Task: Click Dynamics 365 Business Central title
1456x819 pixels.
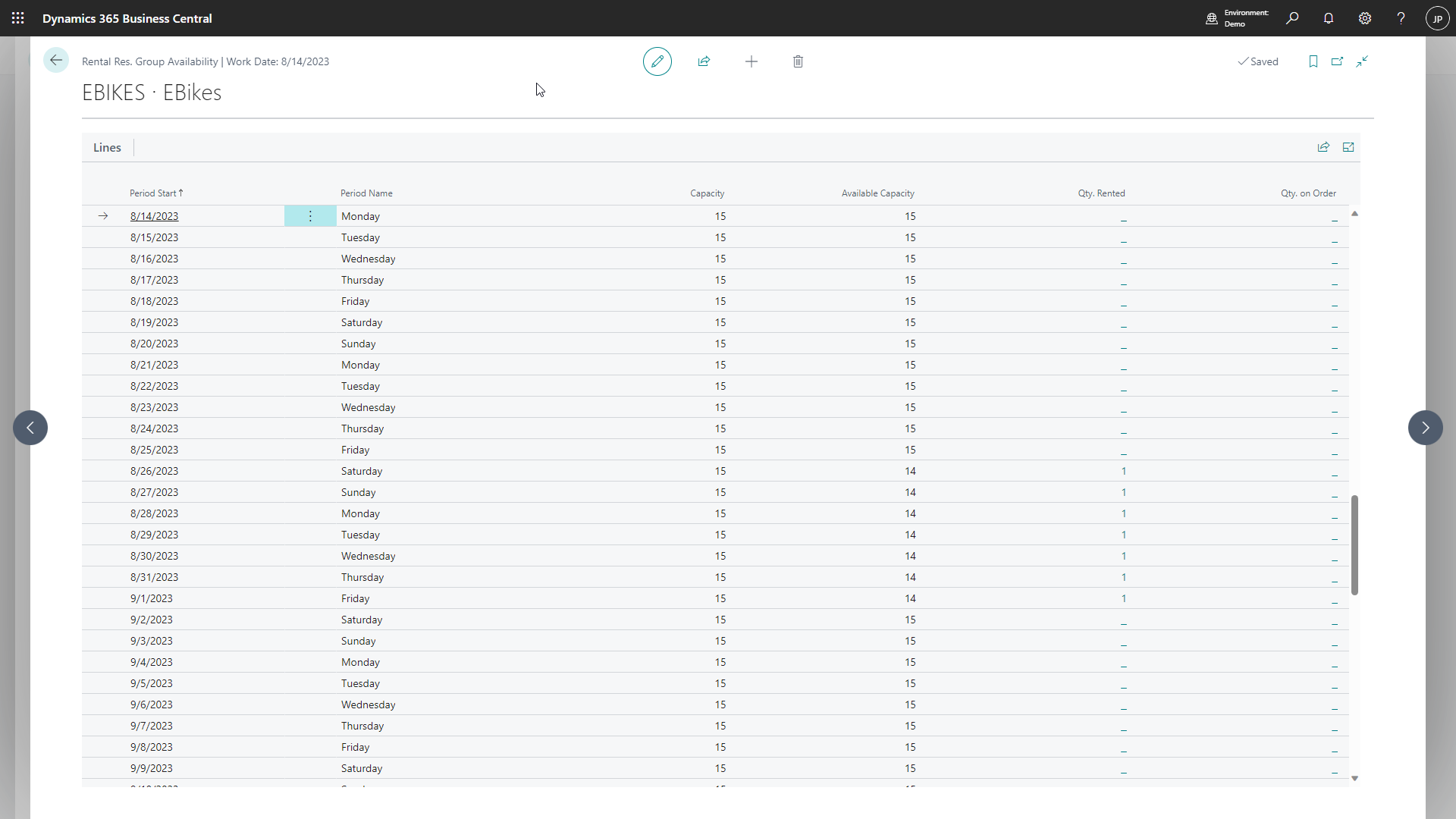Action: coord(127,18)
